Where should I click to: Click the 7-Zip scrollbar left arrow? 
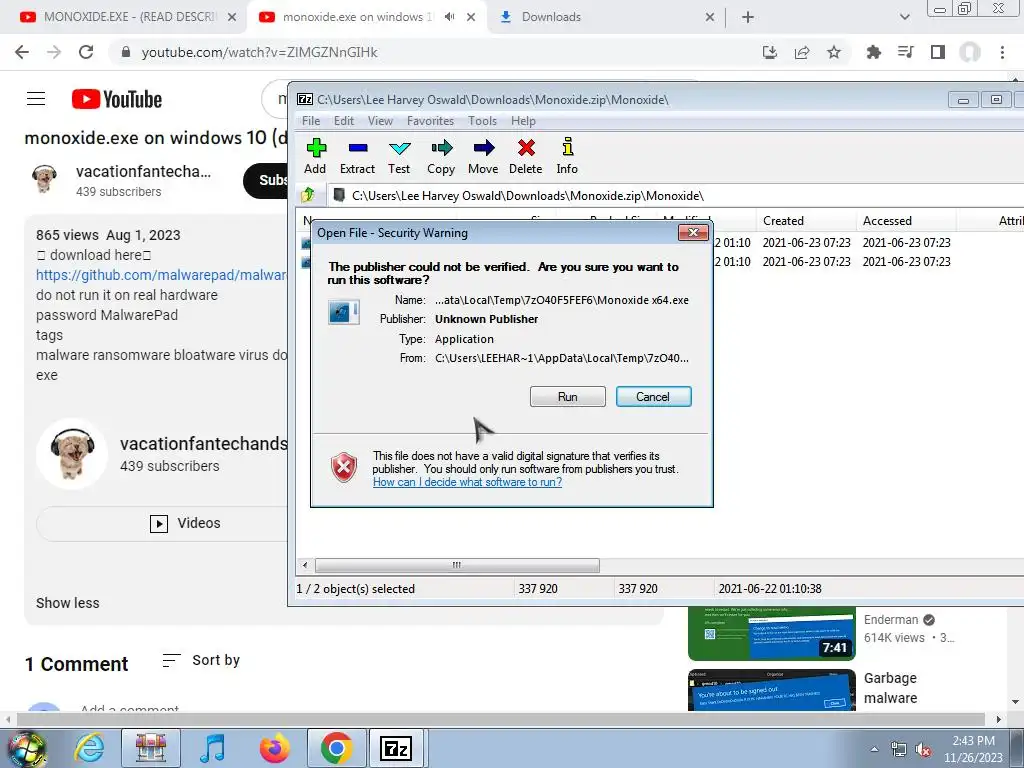pyautogui.click(x=305, y=565)
